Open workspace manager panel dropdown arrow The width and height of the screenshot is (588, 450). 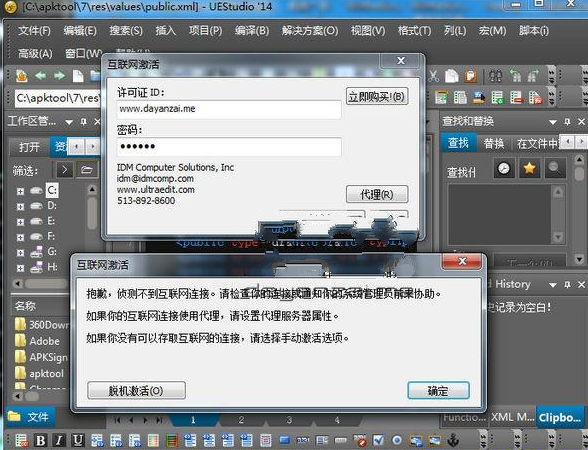tap(69, 122)
